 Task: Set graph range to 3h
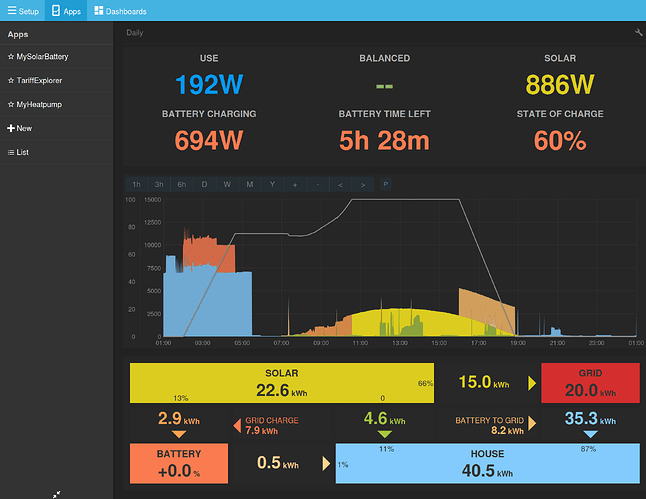(159, 184)
